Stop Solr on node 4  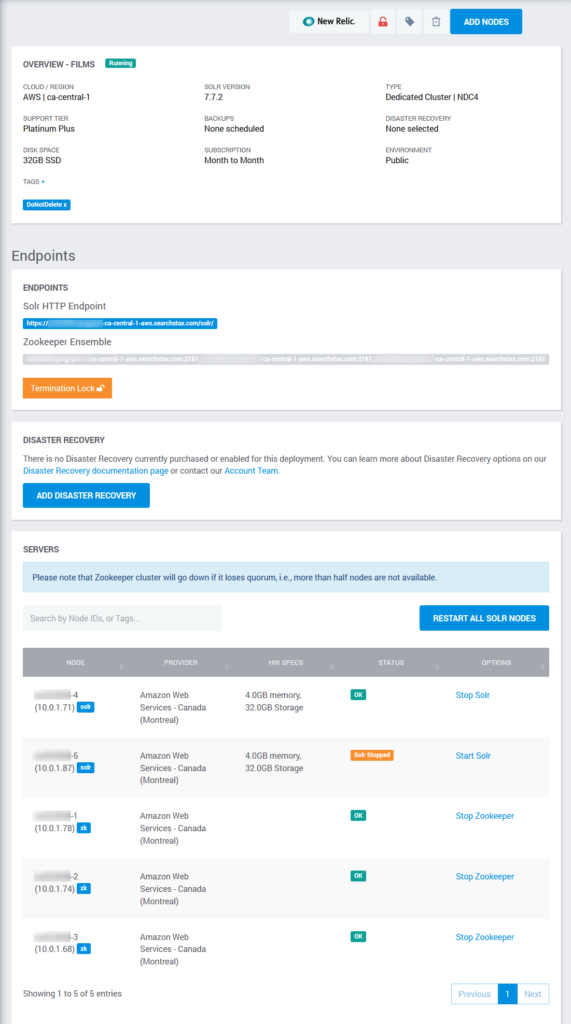click(472, 695)
